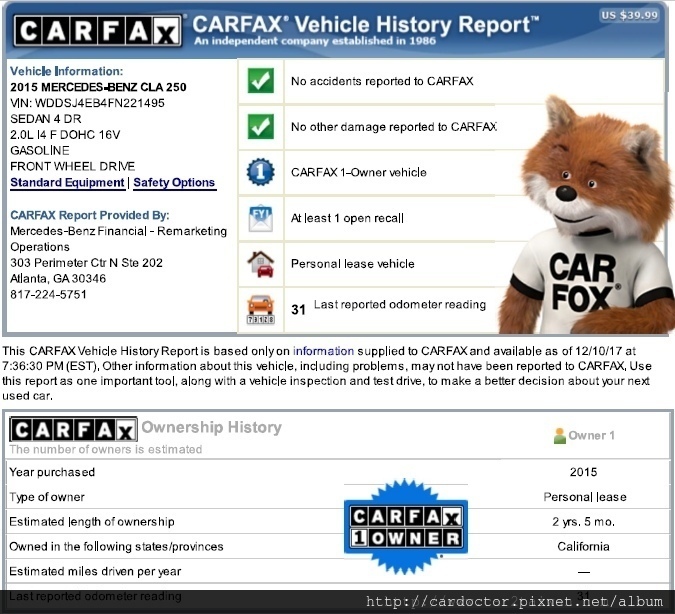Click the odometer value 31 in summary
Screen dimensions: 675x614
298,310
